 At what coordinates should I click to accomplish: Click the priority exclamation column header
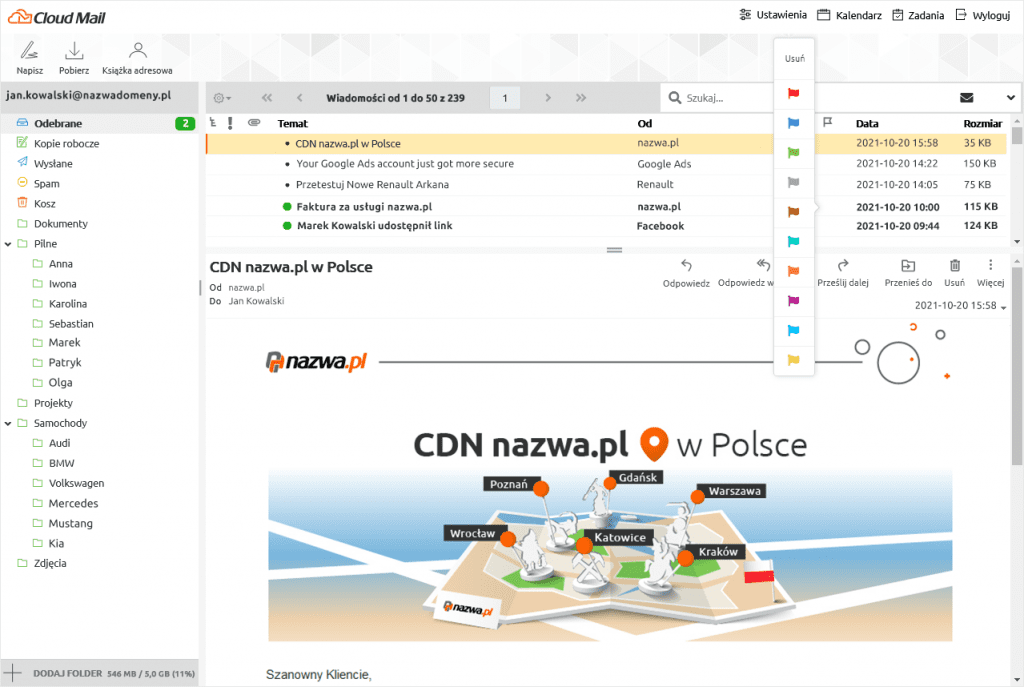click(x=231, y=123)
